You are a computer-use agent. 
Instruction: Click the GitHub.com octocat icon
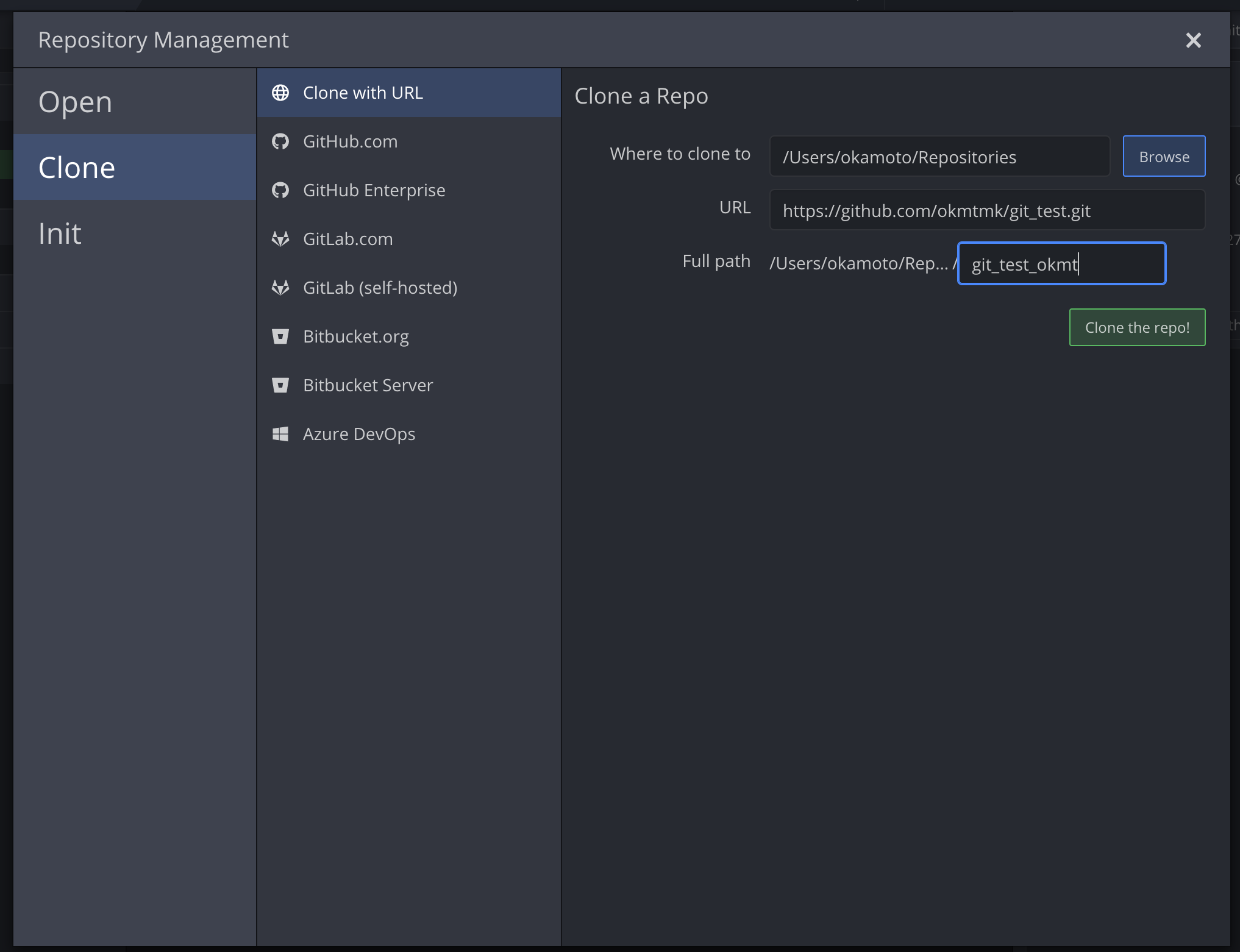pyautogui.click(x=280, y=141)
